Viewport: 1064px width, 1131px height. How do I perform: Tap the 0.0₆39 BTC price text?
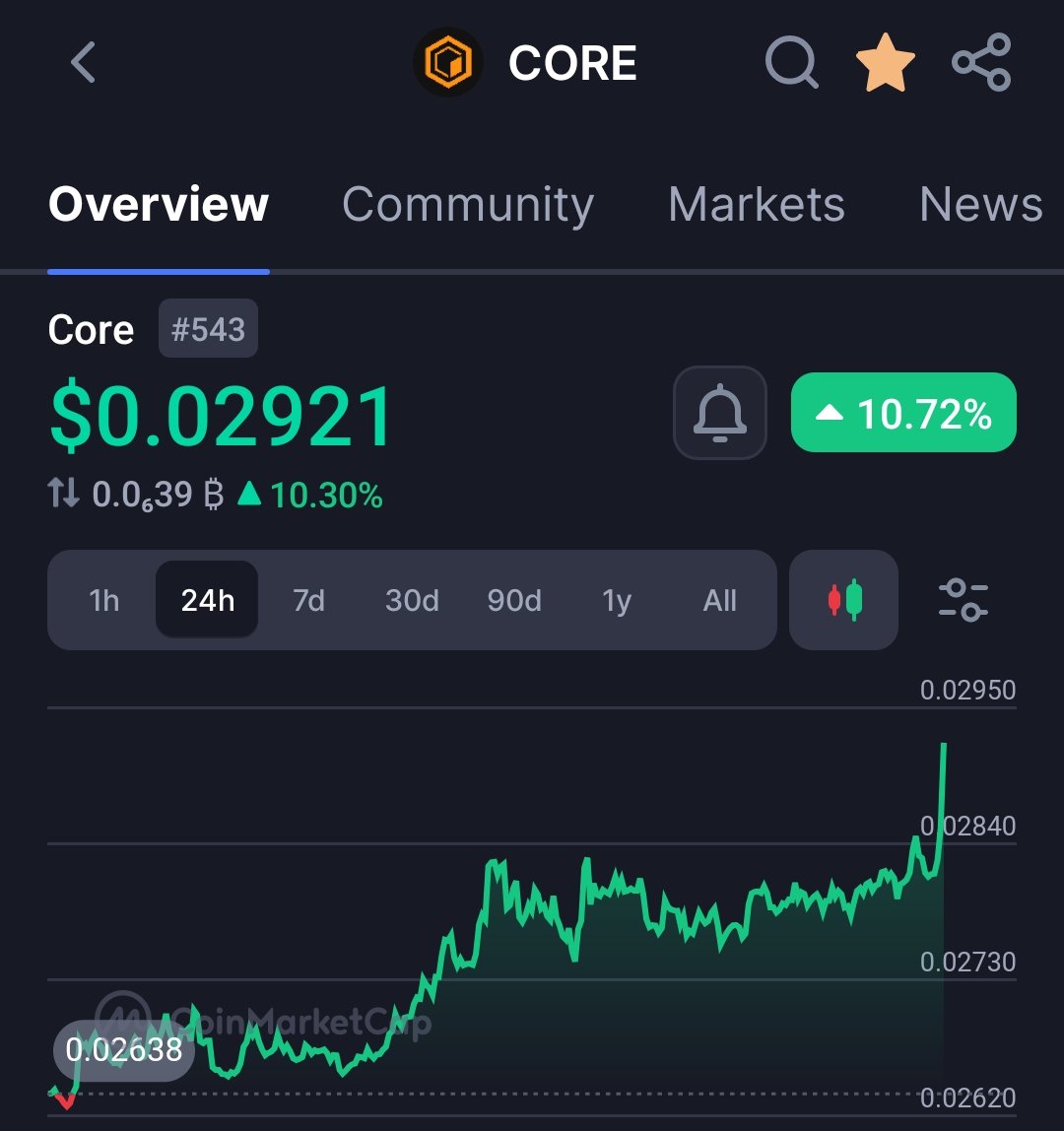tap(158, 495)
